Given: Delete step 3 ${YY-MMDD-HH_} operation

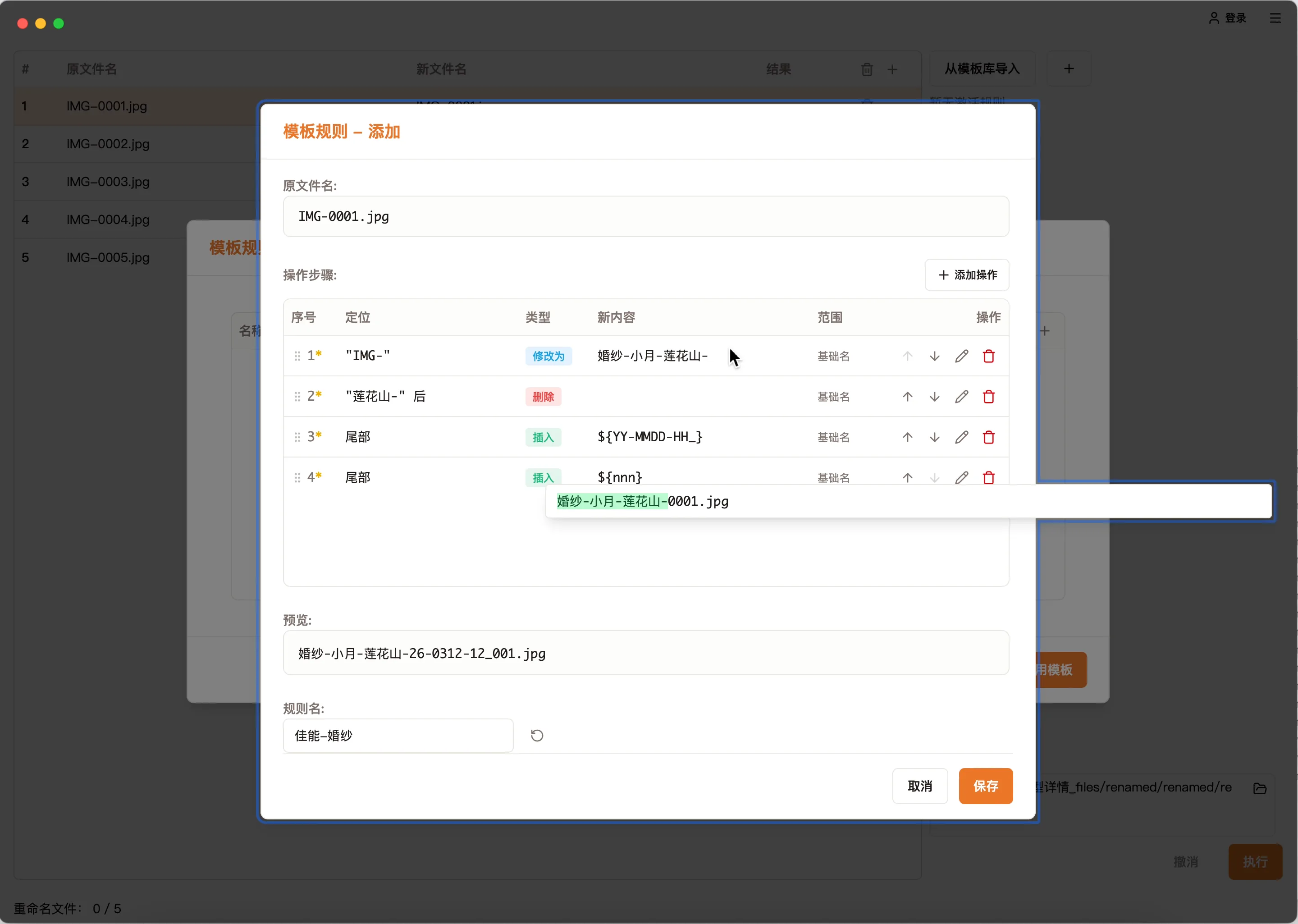Looking at the screenshot, I should click(x=988, y=437).
